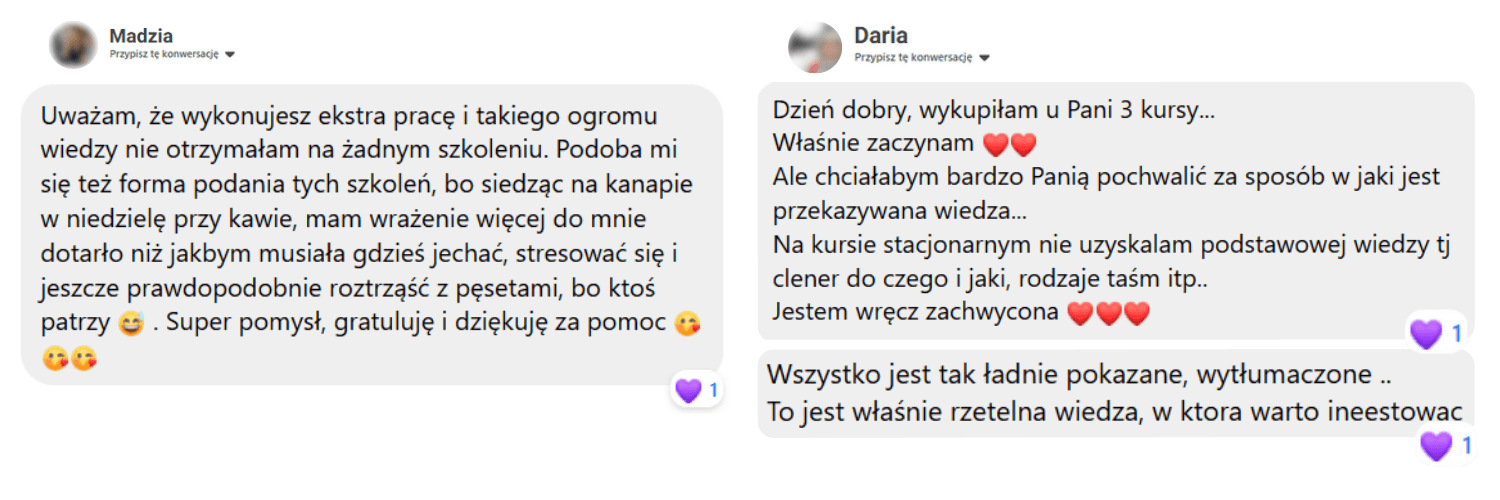Click the two red hearts after 'Właśnie zaczynam'
Image resolution: width=1500 pixels, height=500 pixels.
coord(1011,146)
